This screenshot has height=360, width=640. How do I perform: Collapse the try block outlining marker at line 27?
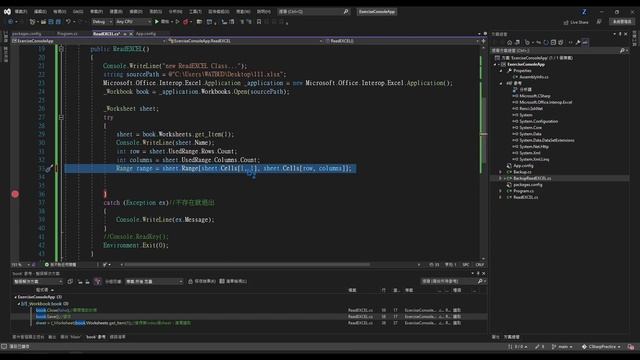click(61, 117)
